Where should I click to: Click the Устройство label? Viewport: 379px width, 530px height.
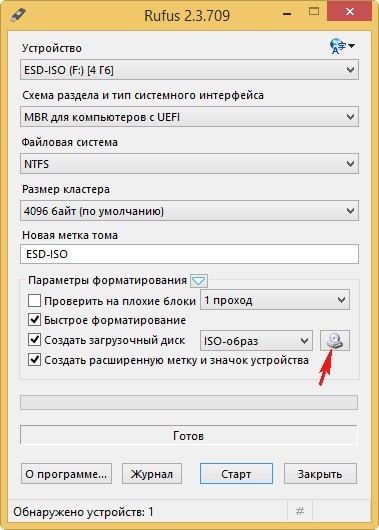click(52, 48)
